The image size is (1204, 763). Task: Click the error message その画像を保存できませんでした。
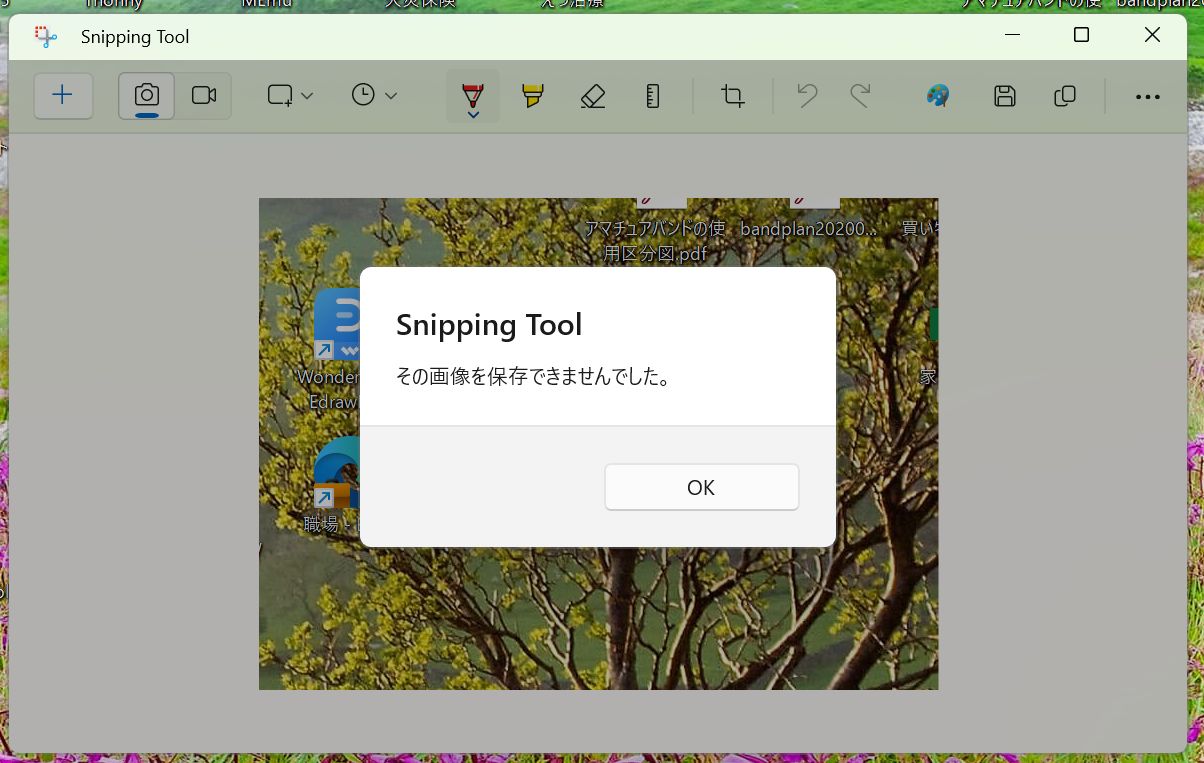tap(533, 377)
